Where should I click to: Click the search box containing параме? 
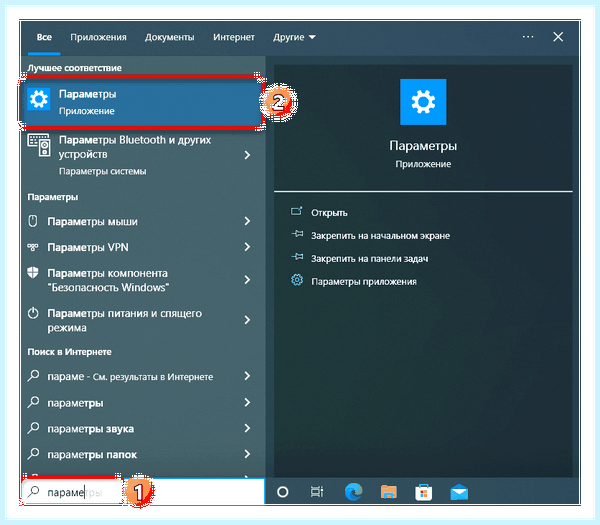coord(143,492)
